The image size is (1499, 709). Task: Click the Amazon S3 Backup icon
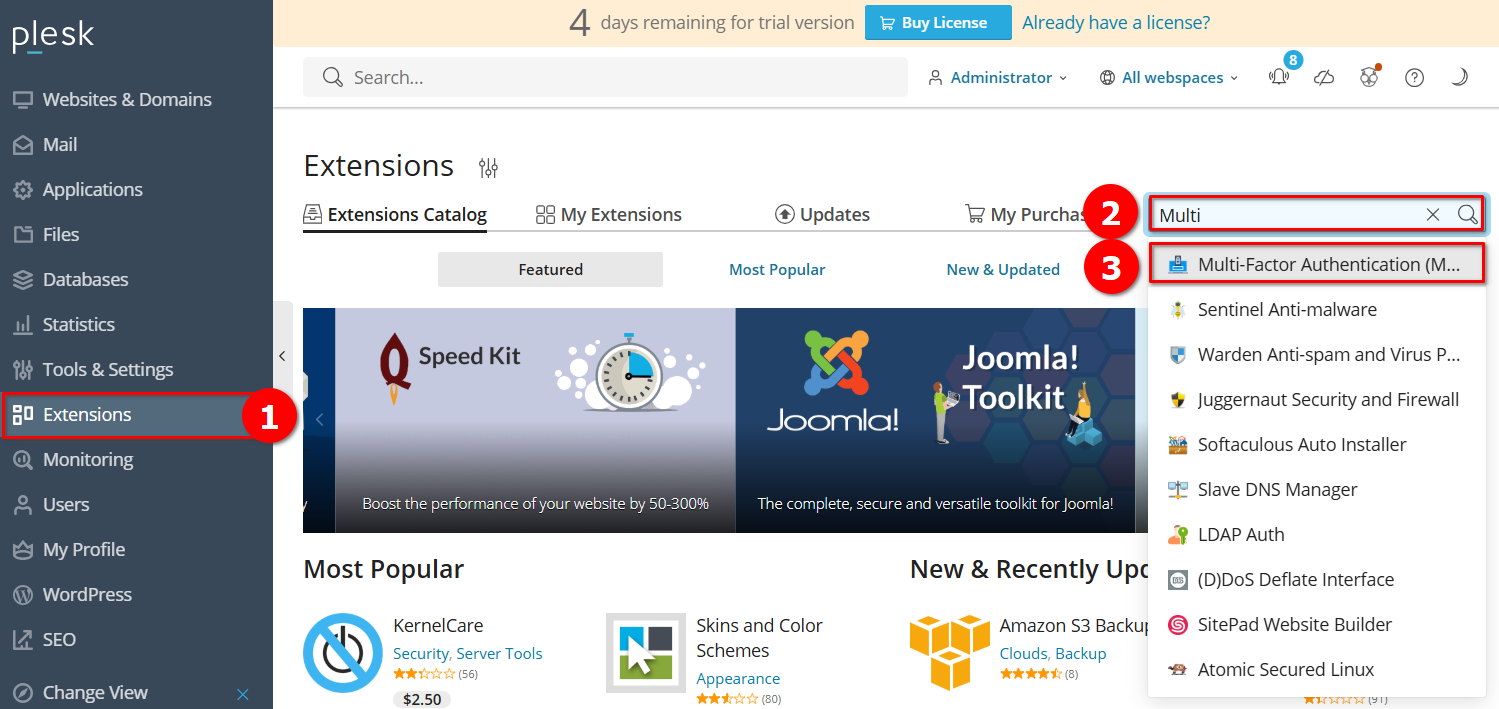pos(950,653)
